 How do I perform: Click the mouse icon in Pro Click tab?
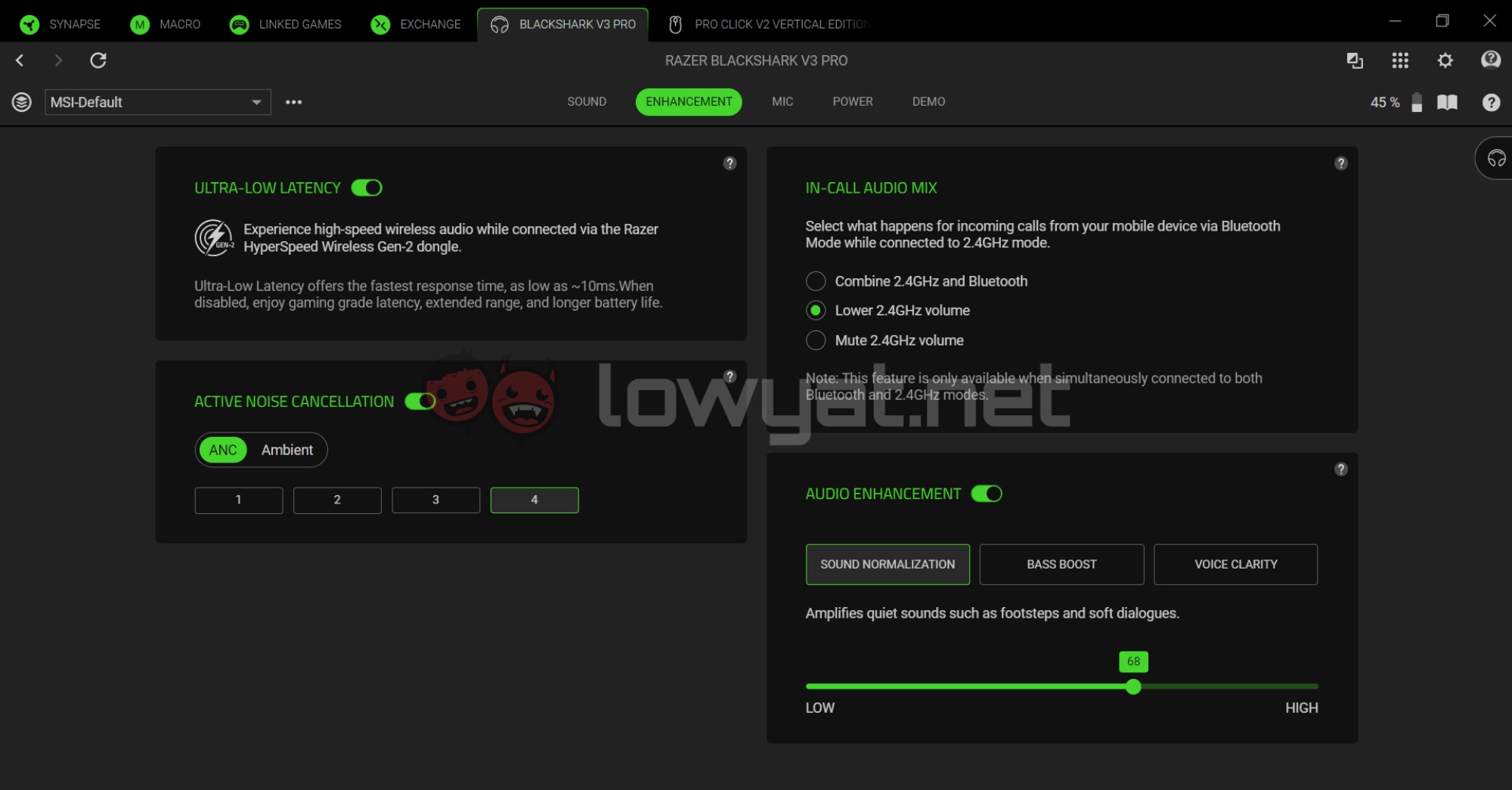(676, 25)
